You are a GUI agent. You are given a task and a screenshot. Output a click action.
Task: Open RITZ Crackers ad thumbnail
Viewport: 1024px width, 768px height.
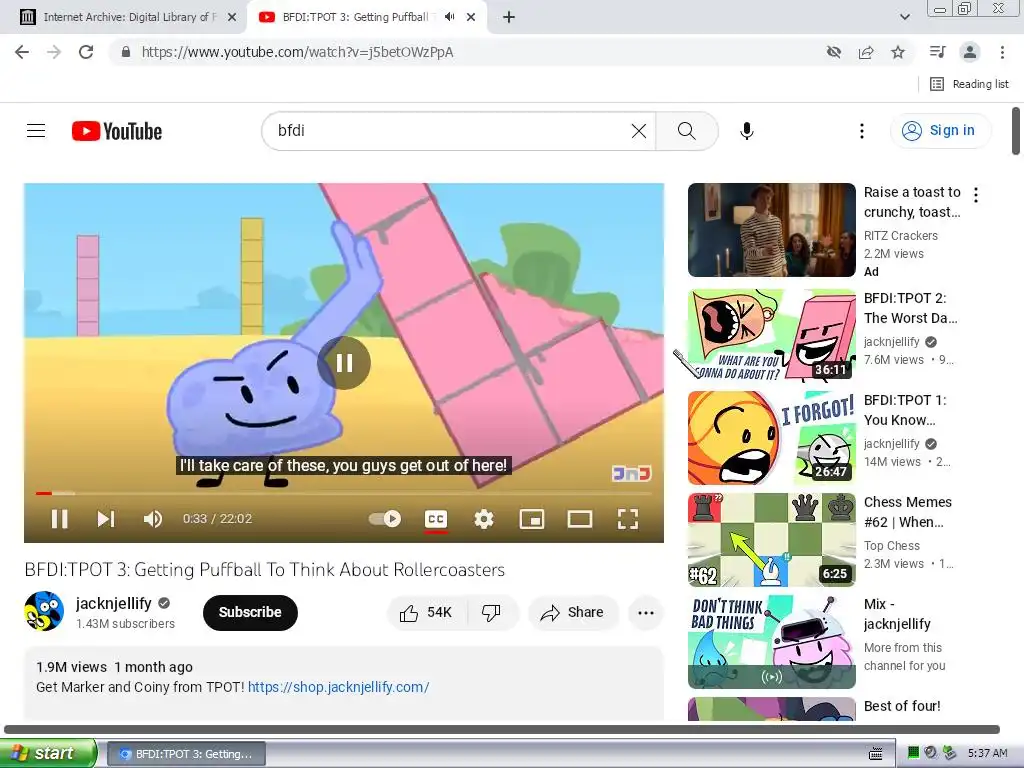tap(771, 230)
